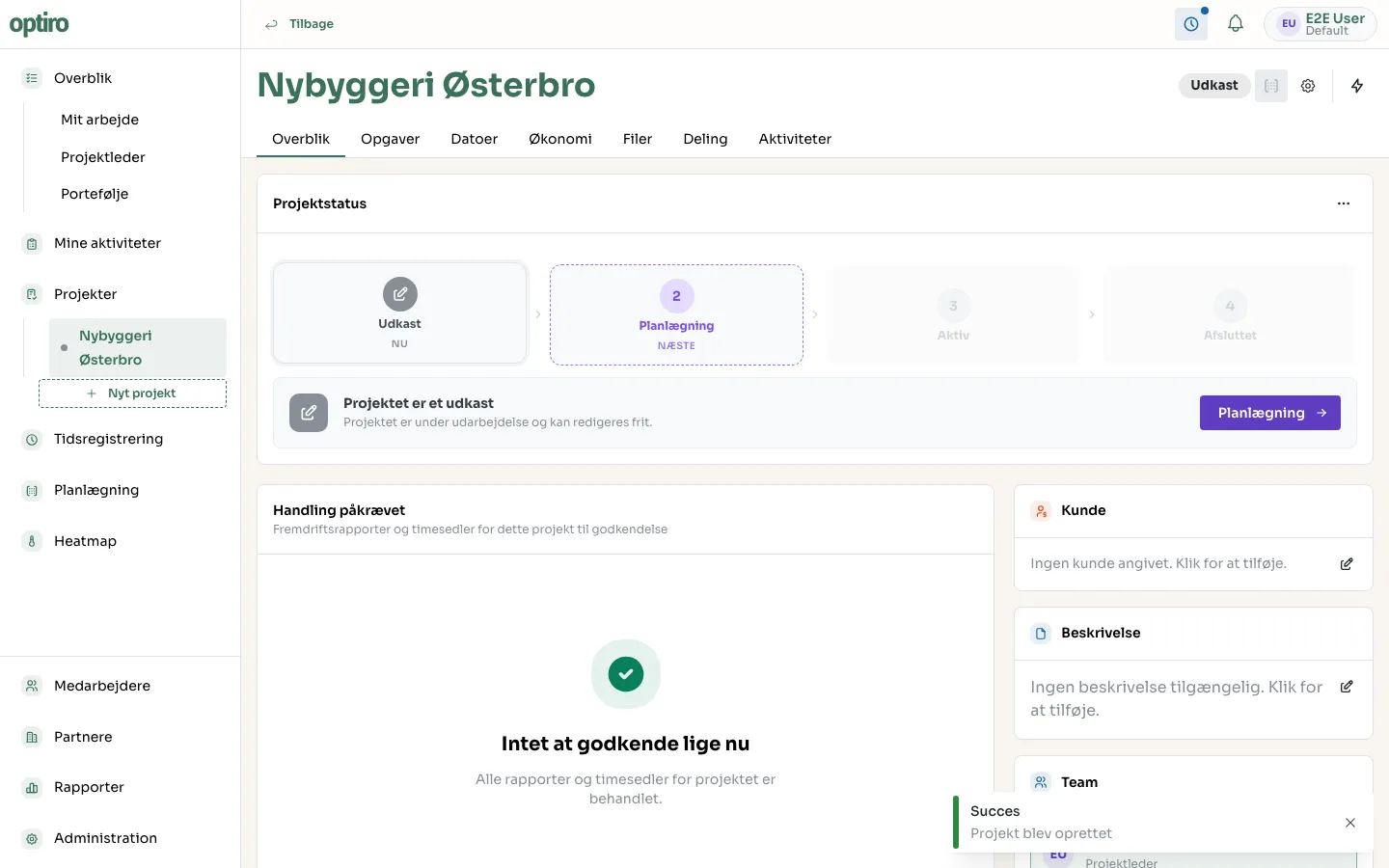Image resolution: width=1389 pixels, height=868 pixels.
Task: Click the green checkmark approval icon
Action: (626, 674)
